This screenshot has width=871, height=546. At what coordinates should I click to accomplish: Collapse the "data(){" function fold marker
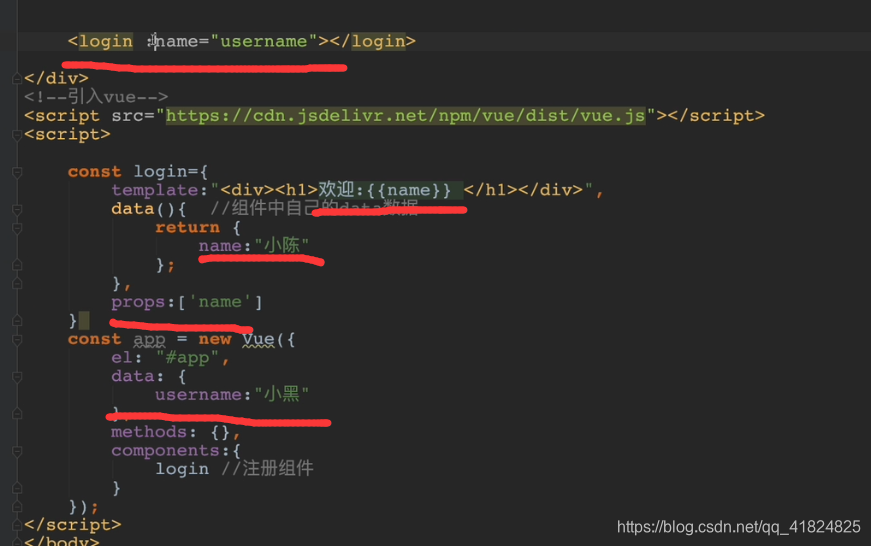[17, 209]
